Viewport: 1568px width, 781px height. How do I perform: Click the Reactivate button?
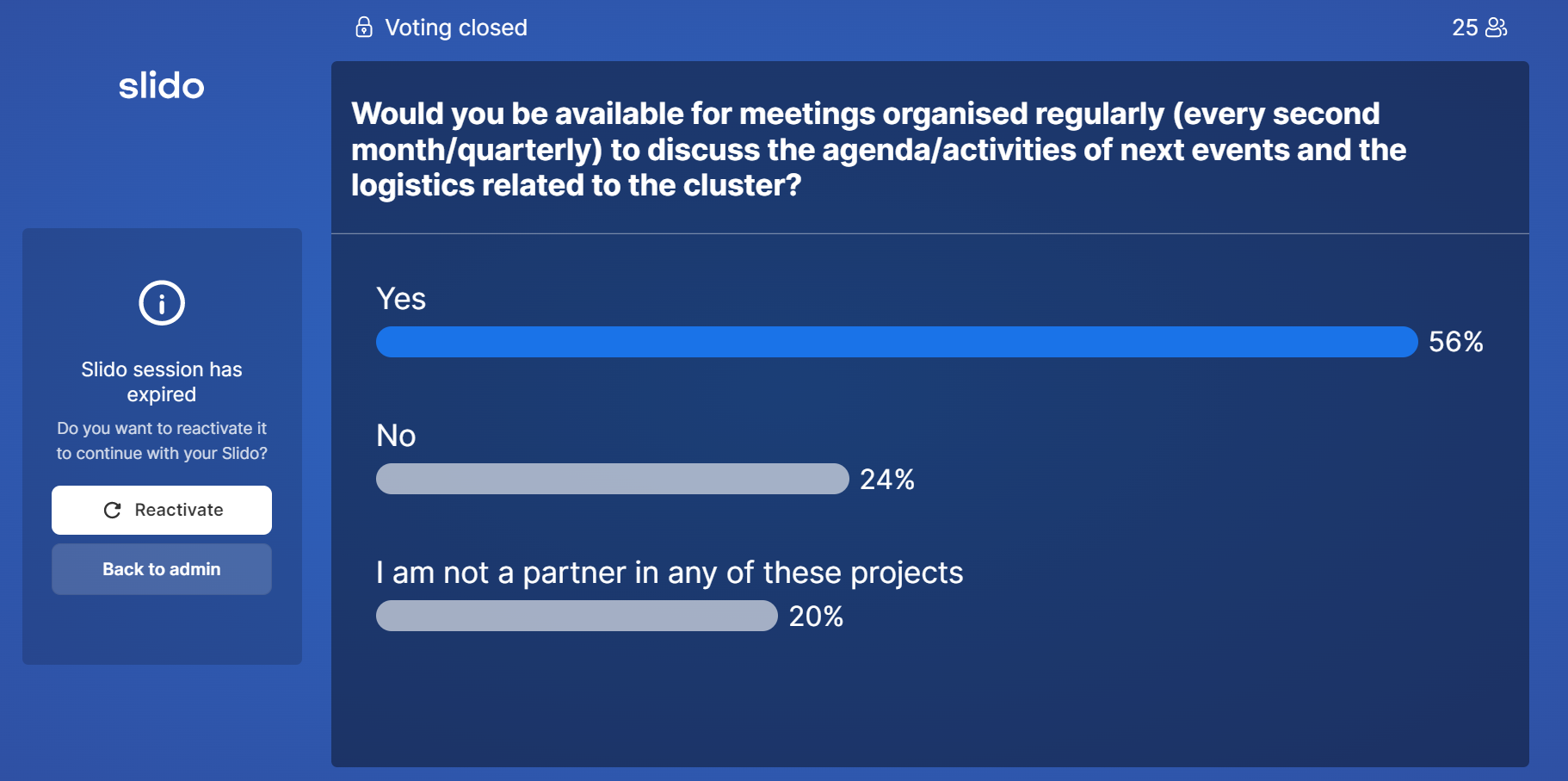[162, 510]
